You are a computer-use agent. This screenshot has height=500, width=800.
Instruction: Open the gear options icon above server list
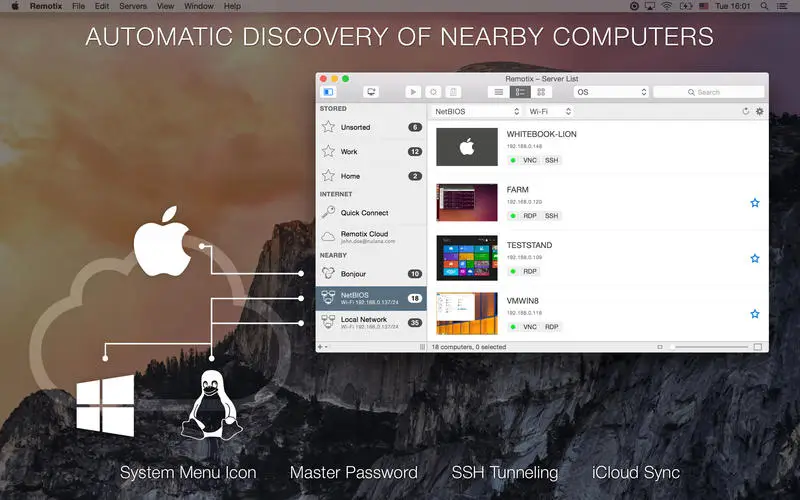[x=760, y=111]
